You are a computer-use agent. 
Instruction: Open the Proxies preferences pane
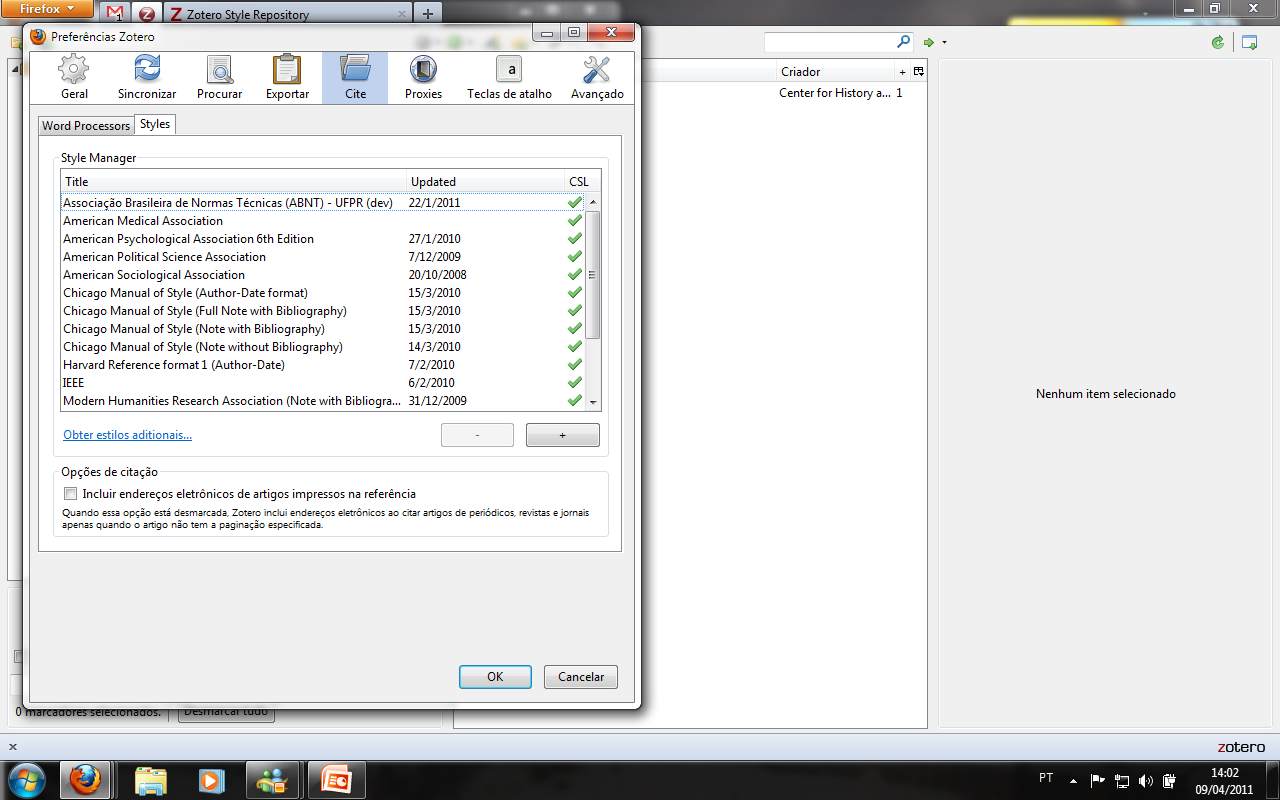(423, 78)
